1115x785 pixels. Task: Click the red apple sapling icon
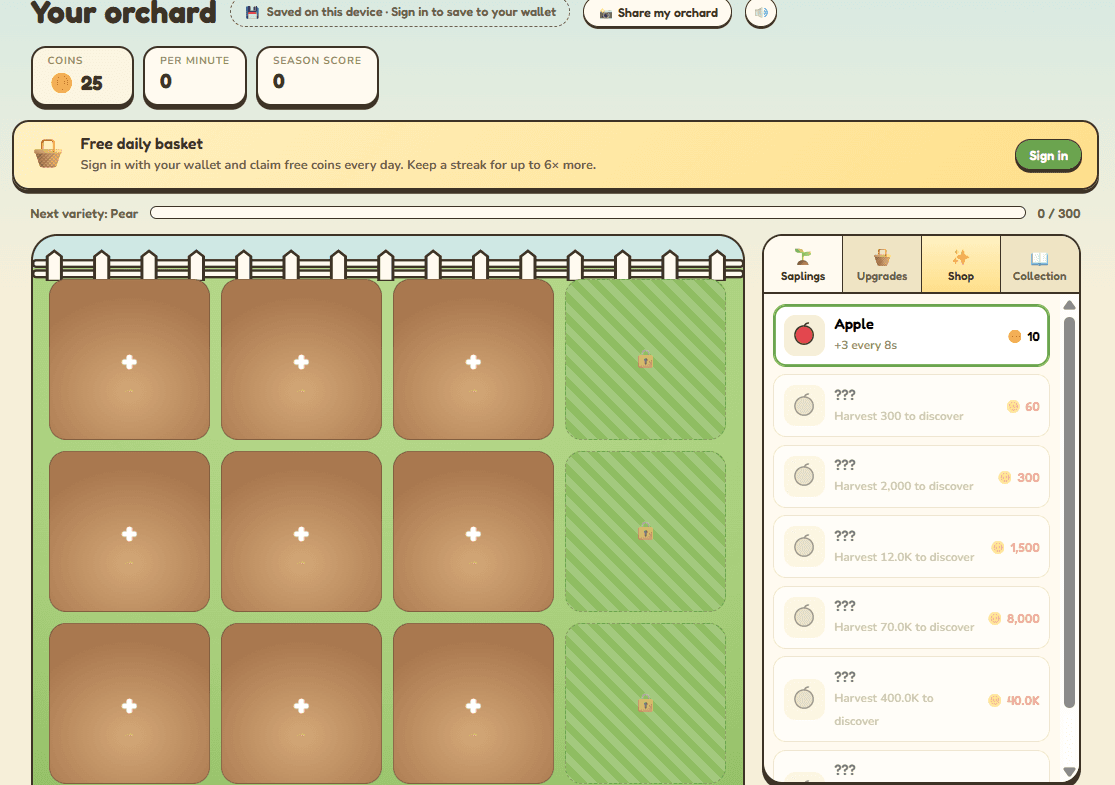pyautogui.click(x=804, y=335)
